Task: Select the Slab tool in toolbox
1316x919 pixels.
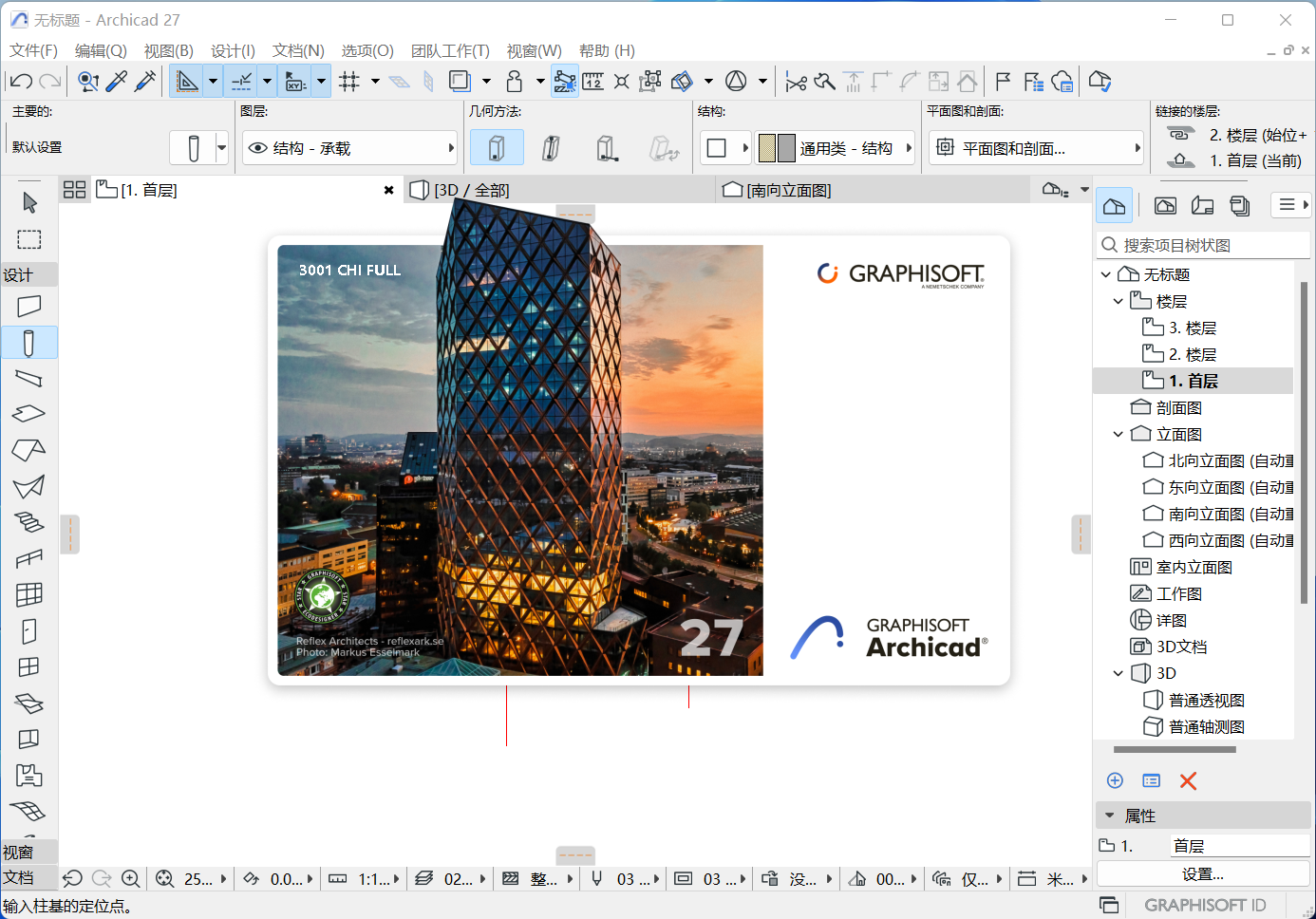Action: point(29,414)
